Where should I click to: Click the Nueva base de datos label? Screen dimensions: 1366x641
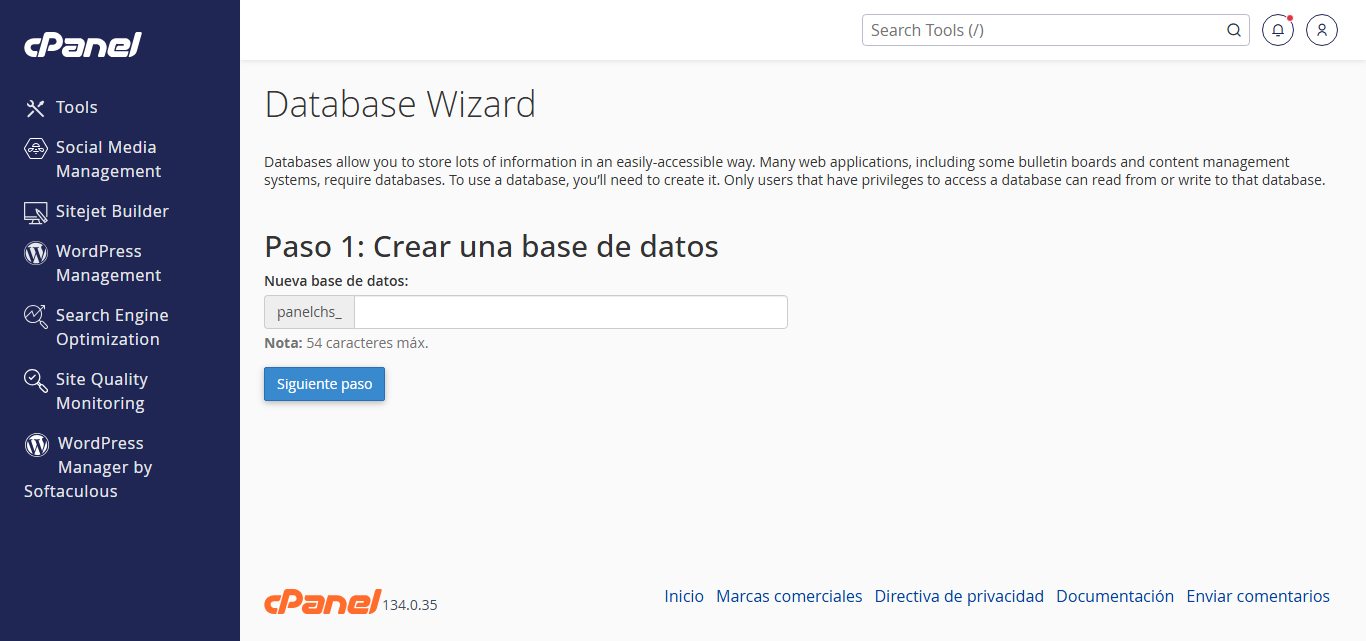pos(336,281)
